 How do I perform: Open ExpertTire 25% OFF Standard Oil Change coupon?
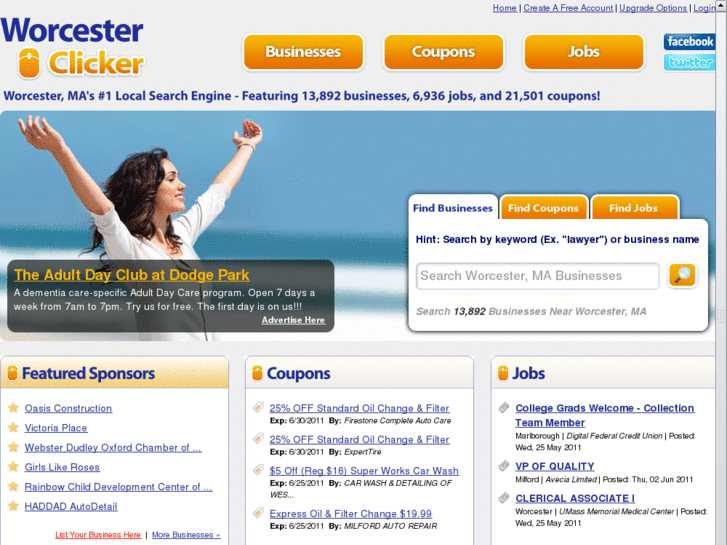(359, 440)
